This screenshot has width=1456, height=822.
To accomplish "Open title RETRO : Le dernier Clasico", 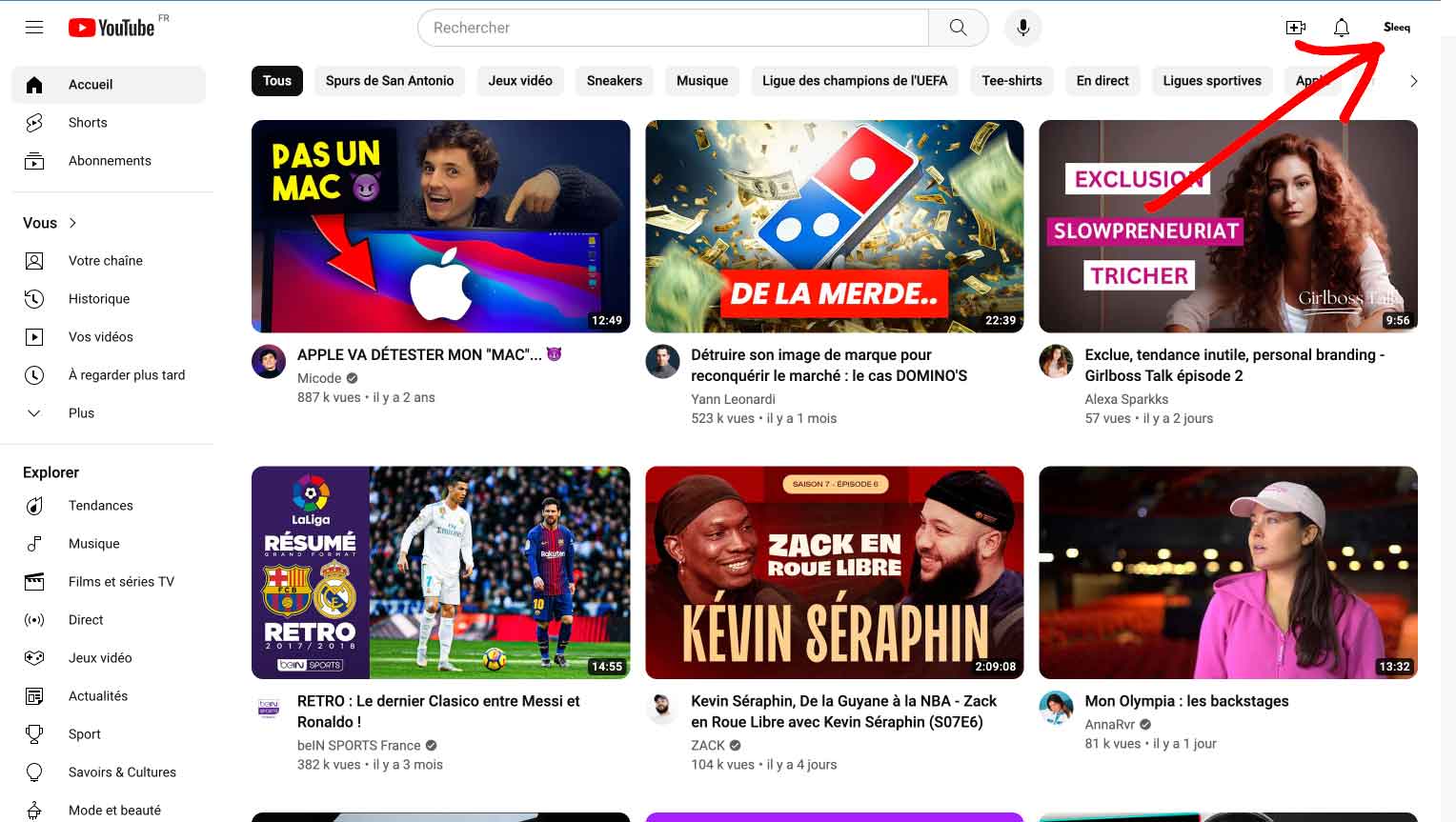I will tap(438, 712).
